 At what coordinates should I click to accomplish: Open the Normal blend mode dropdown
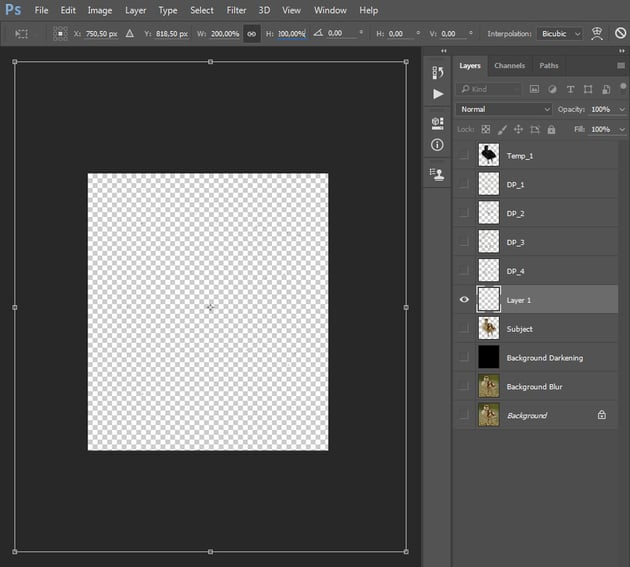point(504,109)
